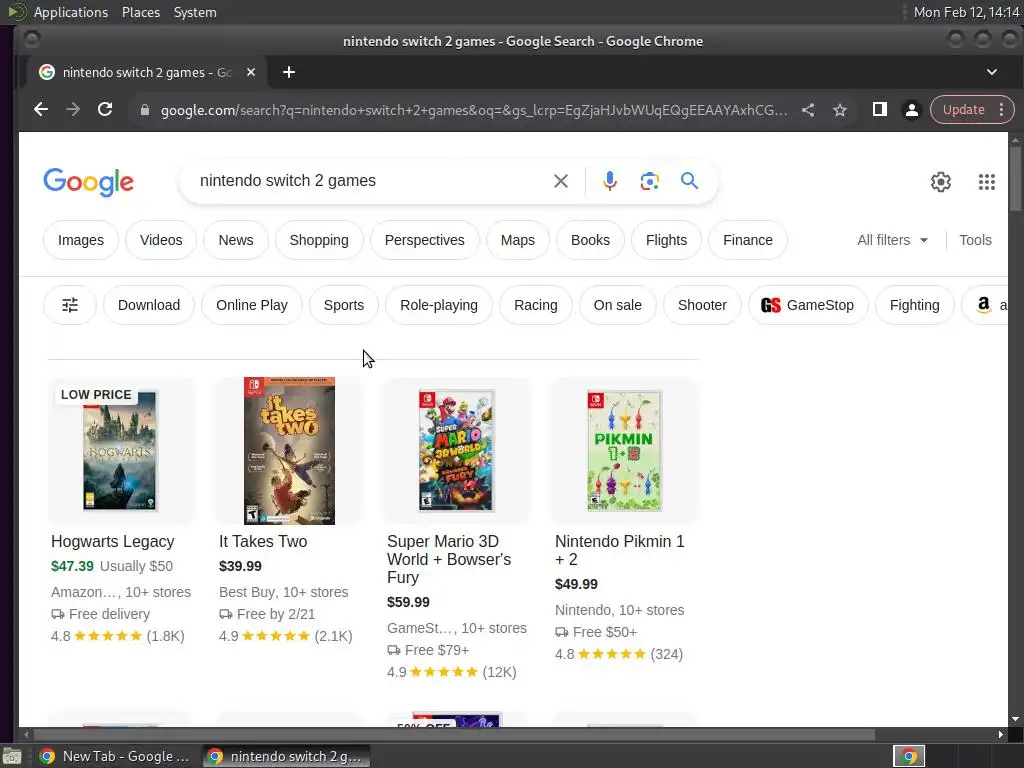Start voice search with microphone
This screenshot has width=1024, height=768.
click(x=609, y=181)
